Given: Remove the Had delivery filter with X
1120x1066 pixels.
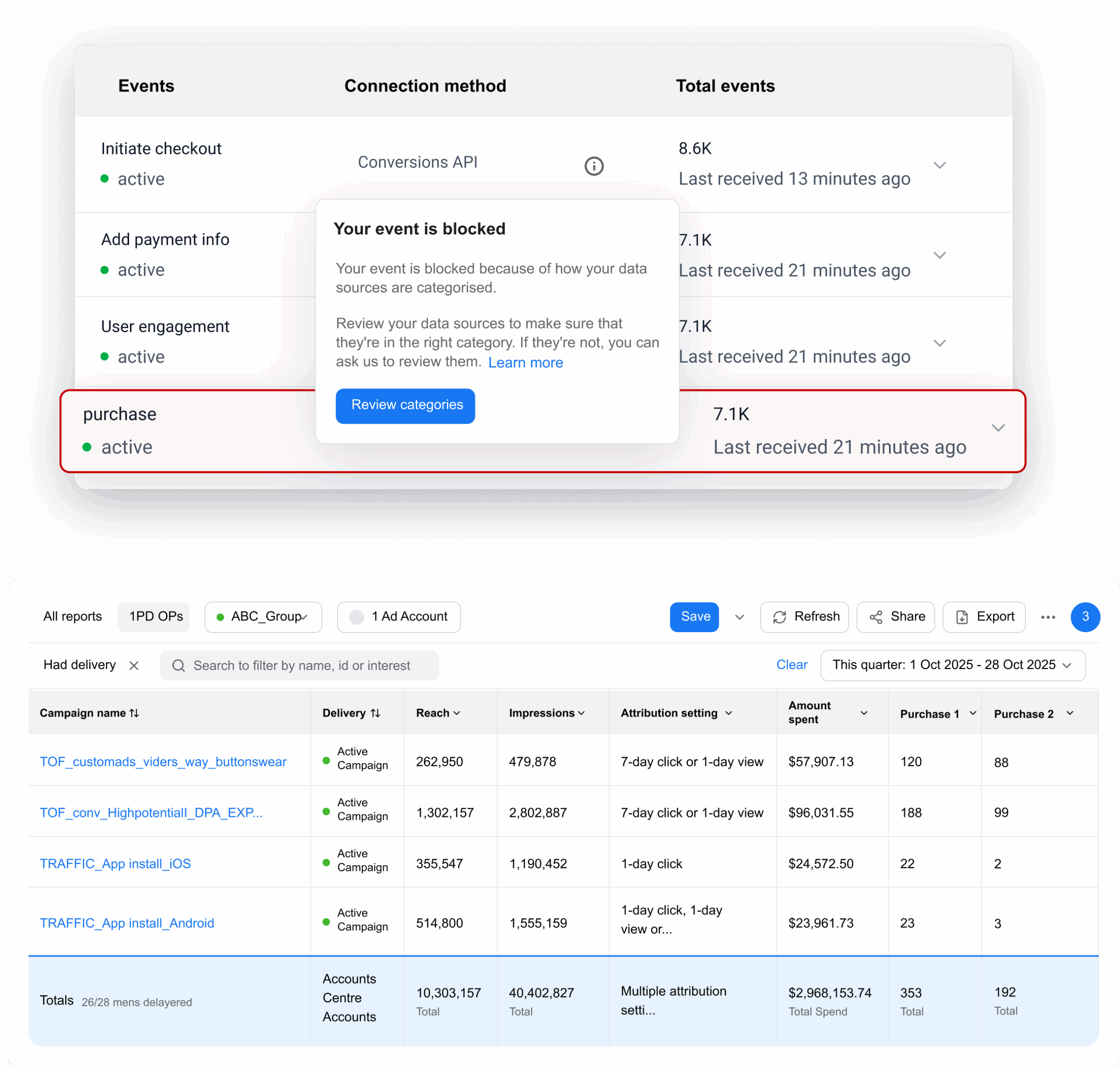Looking at the screenshot, I should [x=134, y=665].
